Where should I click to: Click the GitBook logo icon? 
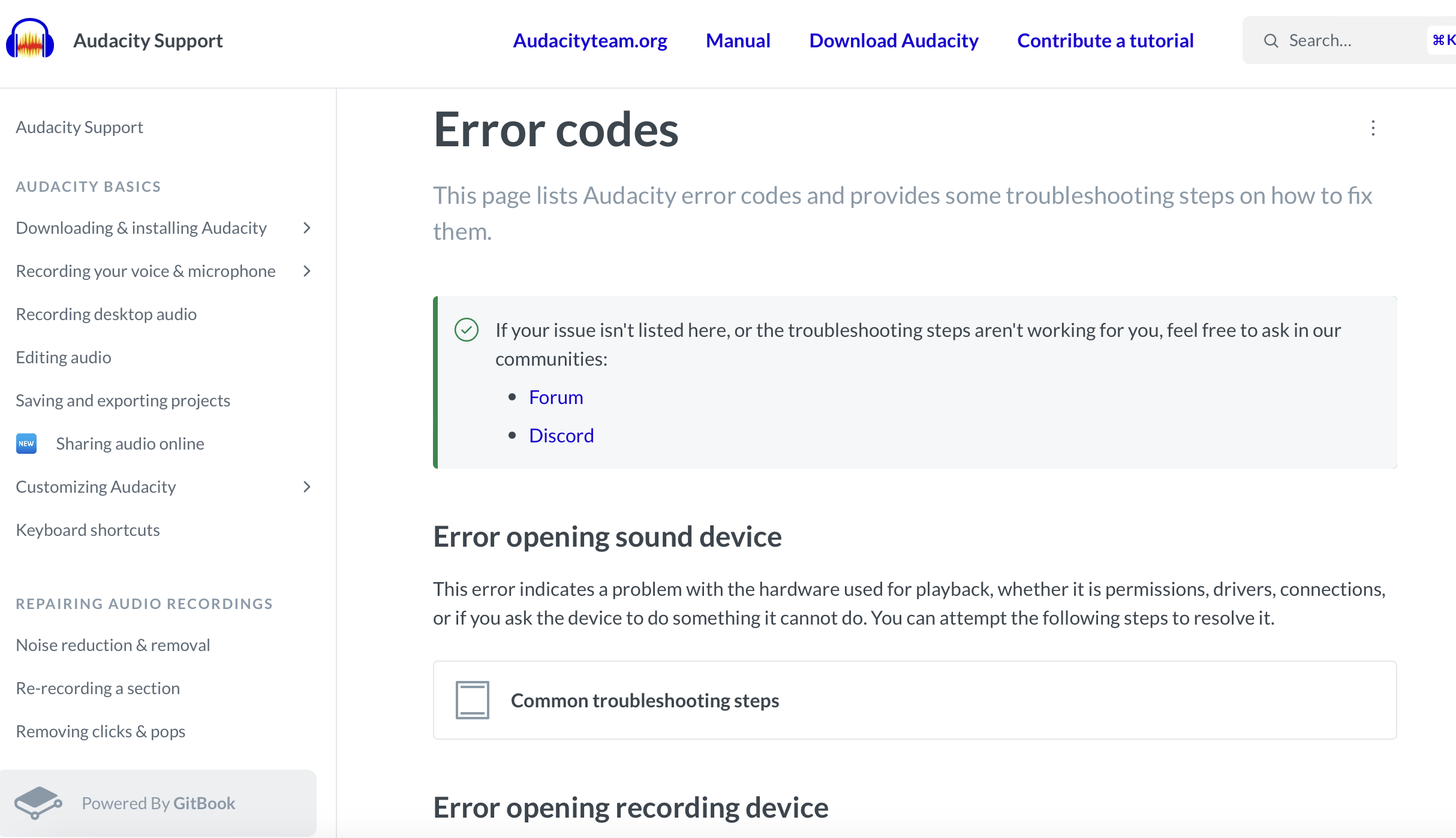click(x=38, y=803)
